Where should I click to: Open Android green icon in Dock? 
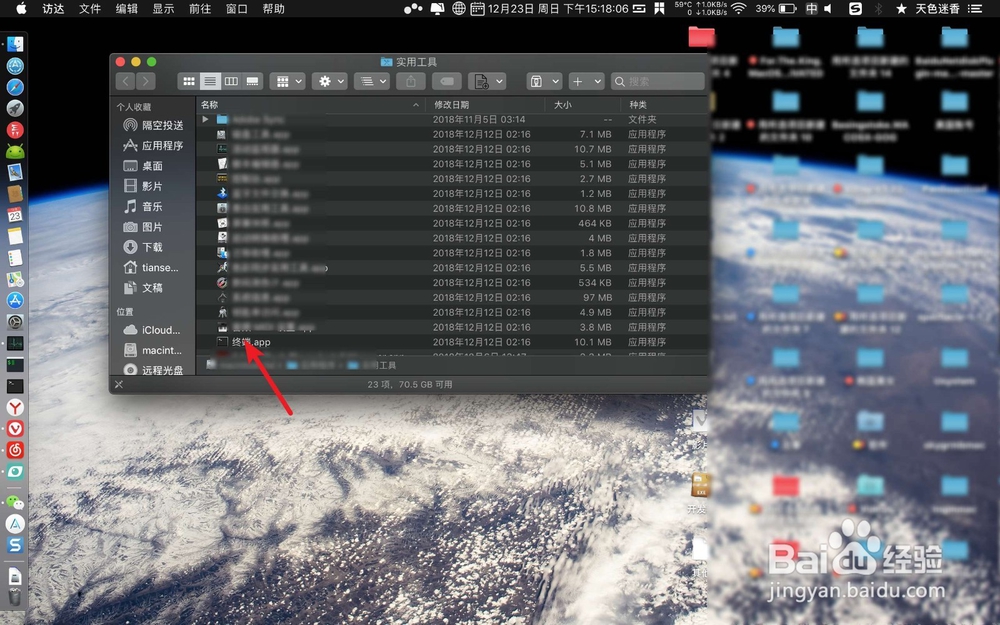coord(15,151)
